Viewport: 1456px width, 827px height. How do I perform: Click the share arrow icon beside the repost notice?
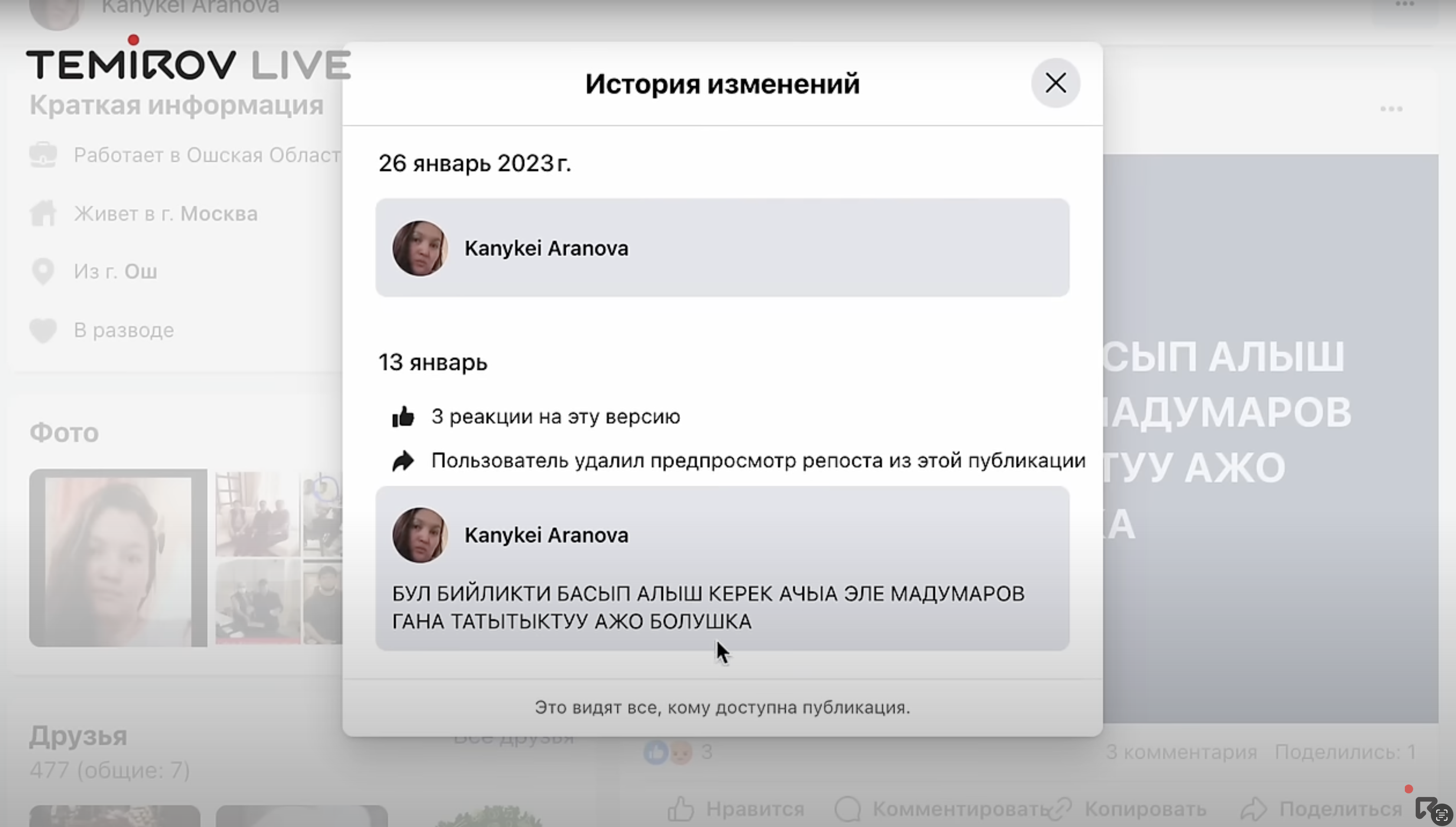(403, 461)
